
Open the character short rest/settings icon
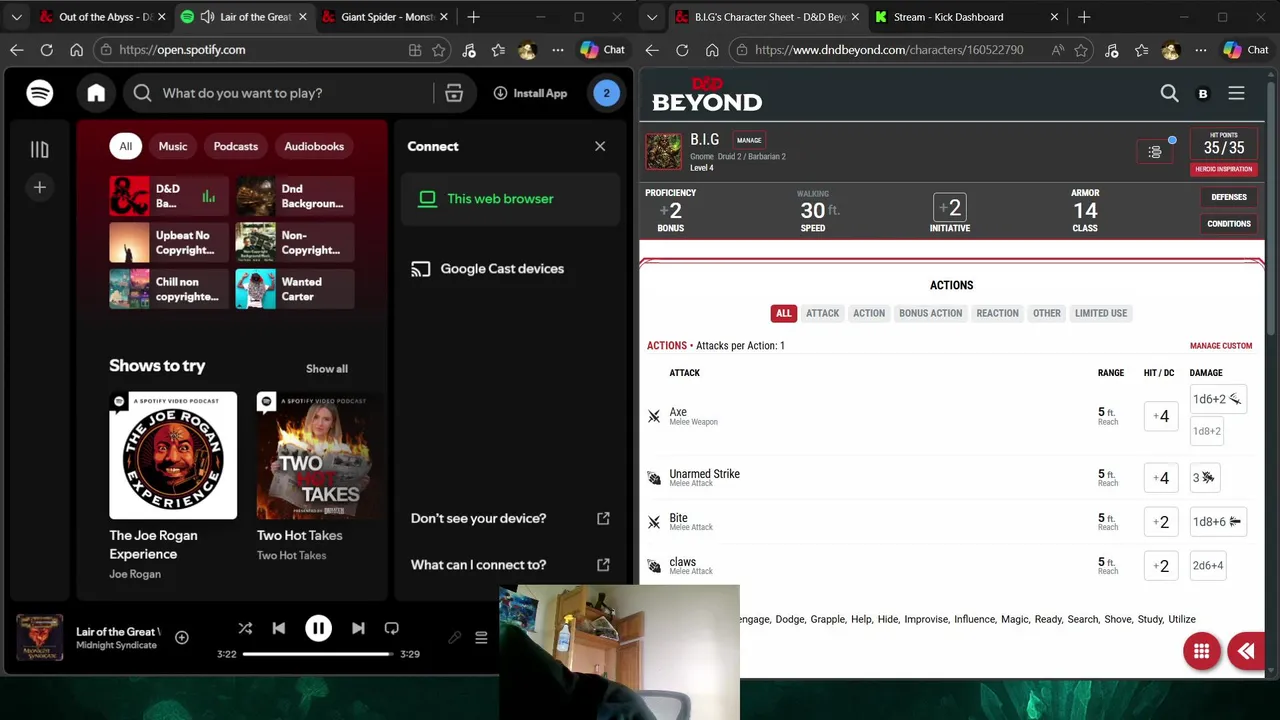pyautogui.click(x=1155, y=152)
